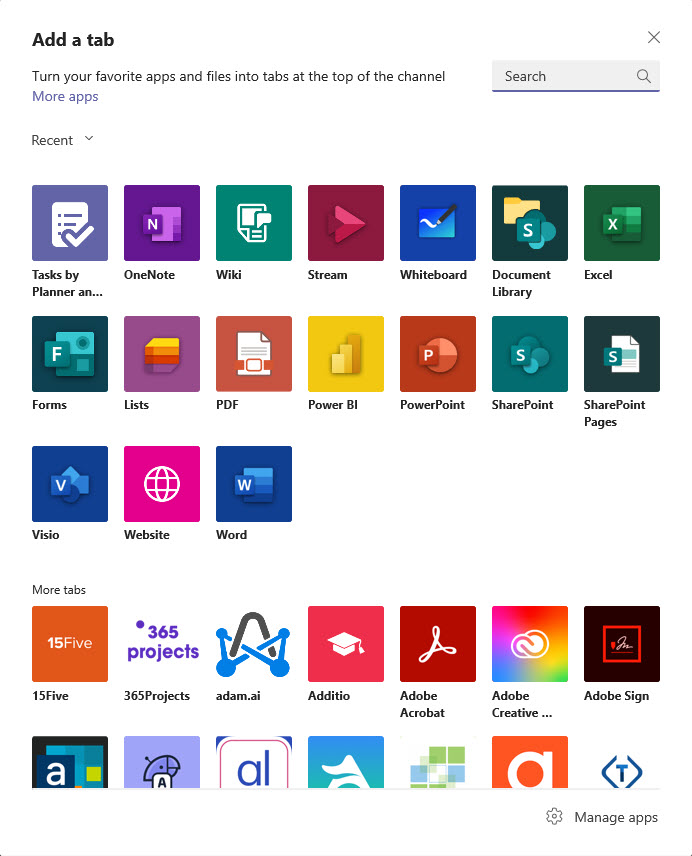This screenshot has width=692, height=856.
Task: Select the Adobe Sign app
Action: pos(622,644)
